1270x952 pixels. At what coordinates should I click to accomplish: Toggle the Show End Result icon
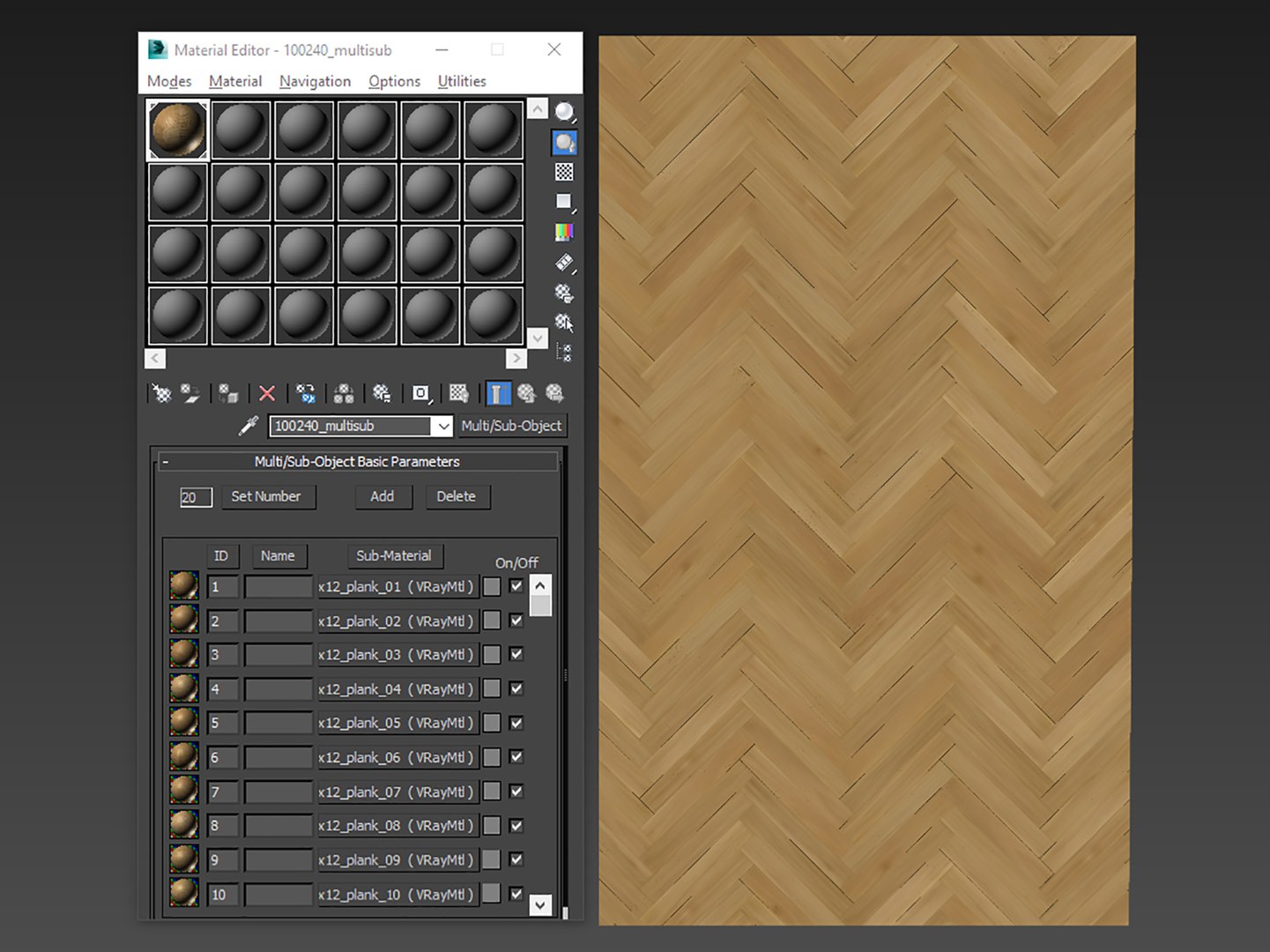(x=498, y=393)
